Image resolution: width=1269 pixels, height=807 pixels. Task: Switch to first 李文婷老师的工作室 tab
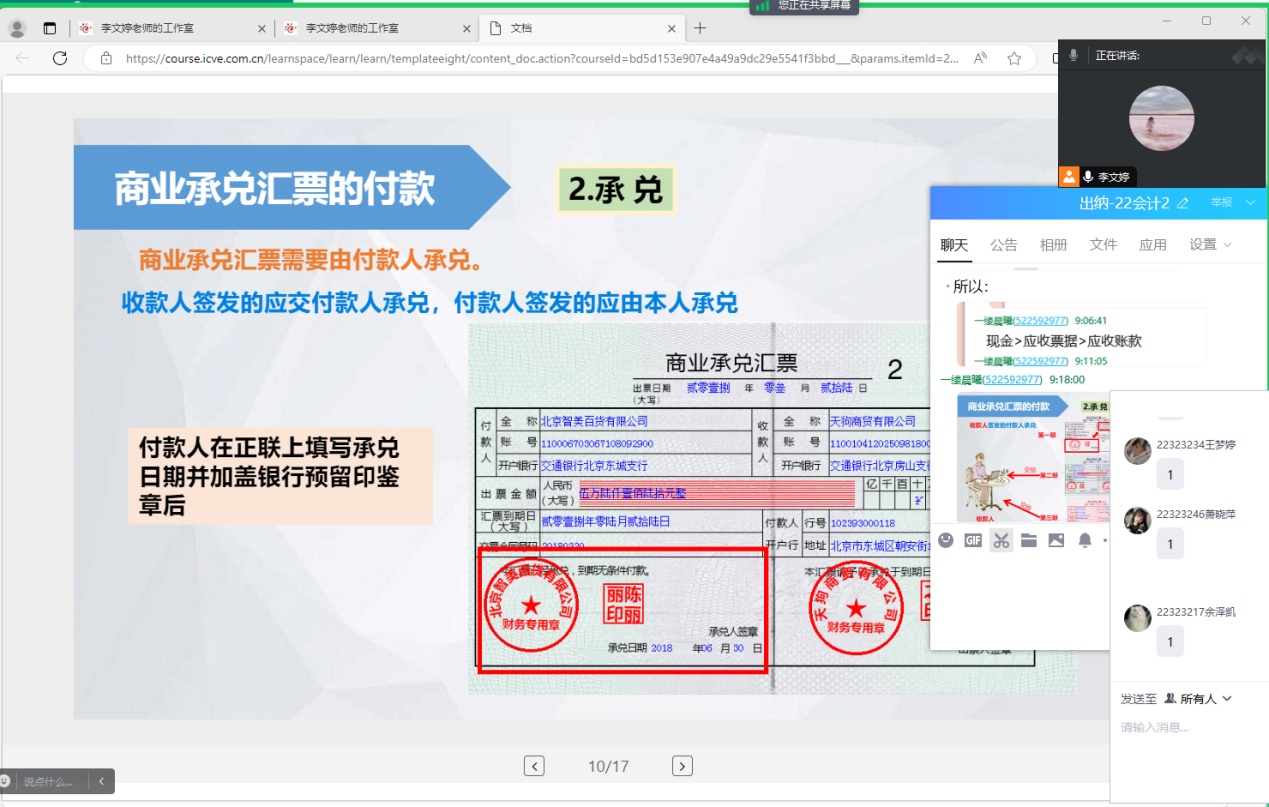point(172,28)
